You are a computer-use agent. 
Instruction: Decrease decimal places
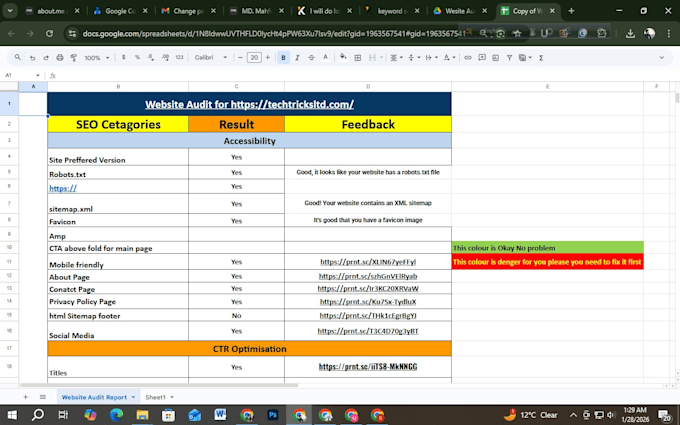click(x=150, y=57)
